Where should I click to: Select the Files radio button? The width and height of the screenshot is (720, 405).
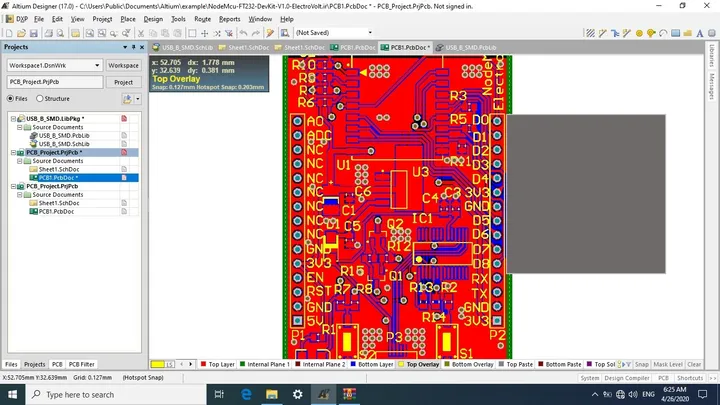[x=10, y=98]
